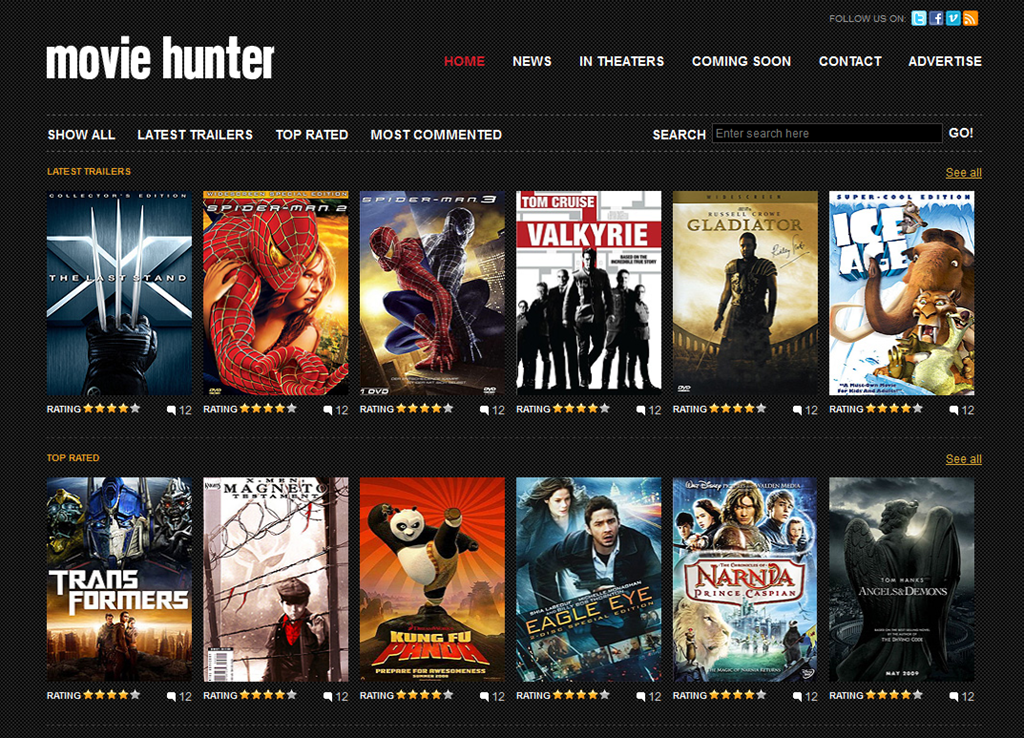Click the star rating under Ice Age
This screenshot has width=1024, height=738.
[894, 409]
